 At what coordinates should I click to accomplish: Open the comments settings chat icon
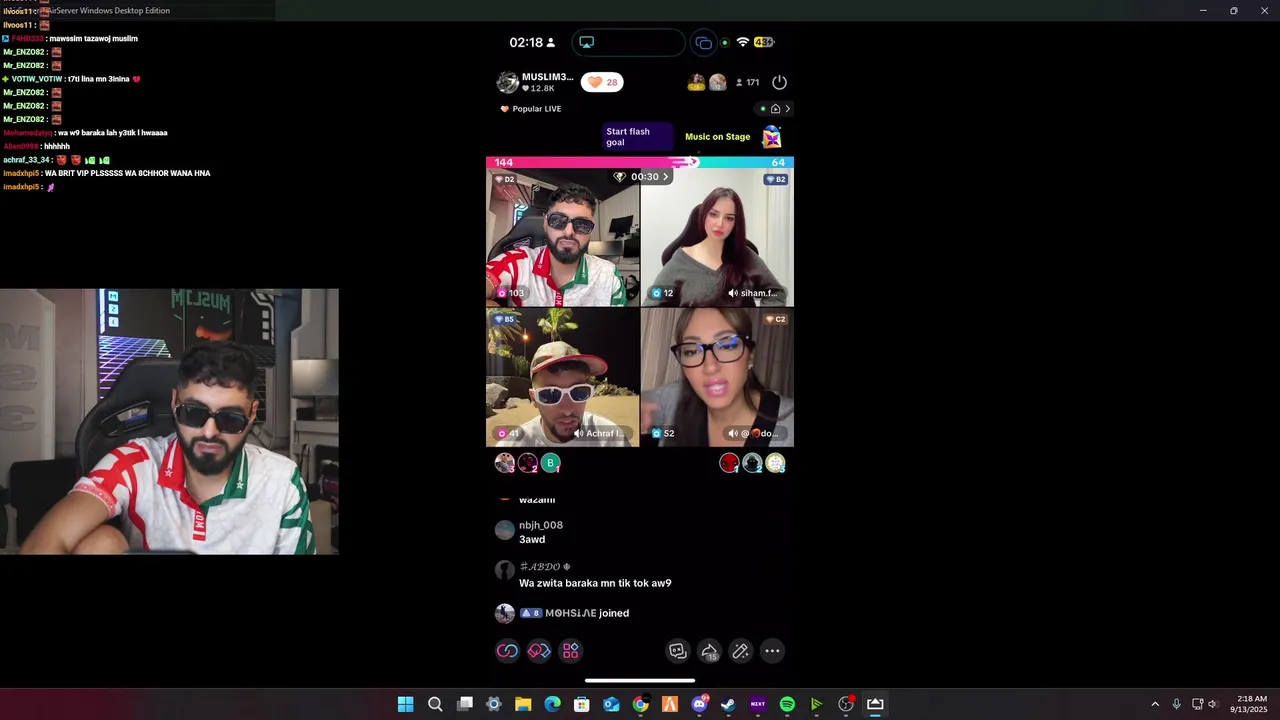[678, 651]
